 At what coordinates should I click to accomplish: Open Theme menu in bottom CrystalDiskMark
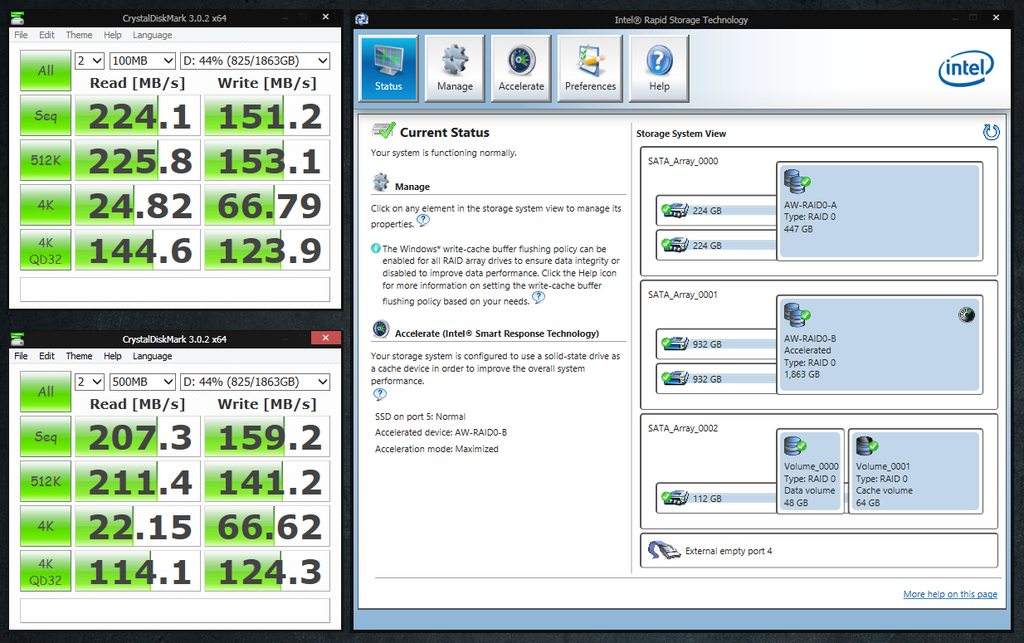pos(79,356)
